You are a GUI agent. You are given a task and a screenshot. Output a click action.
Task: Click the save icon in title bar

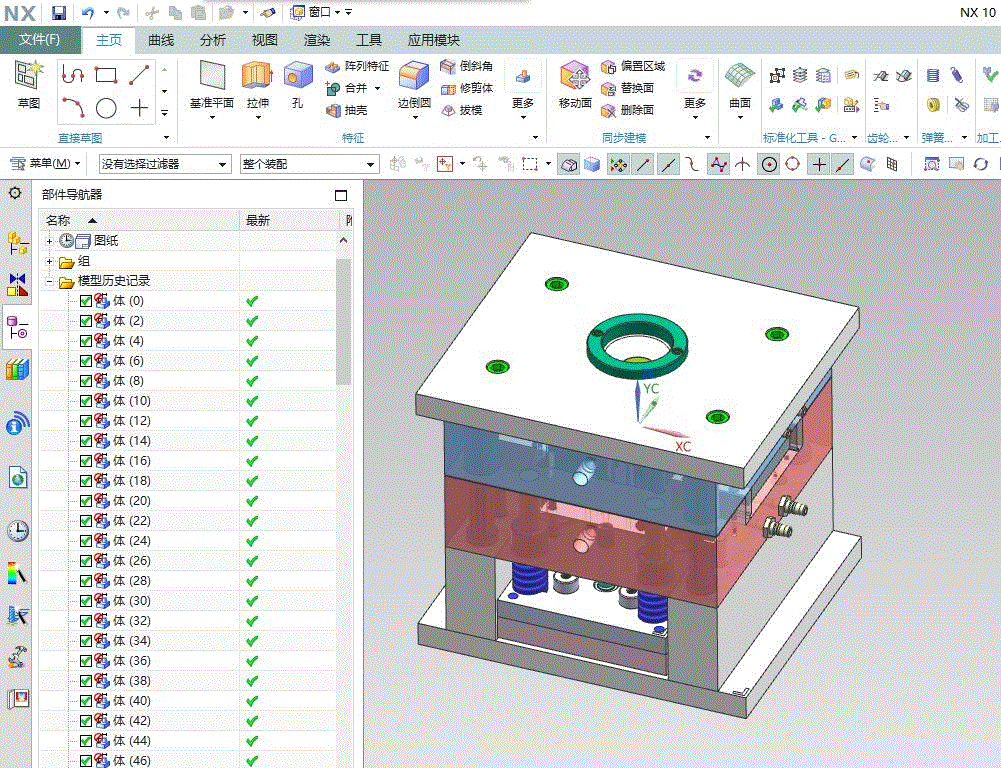click(59, 13)
